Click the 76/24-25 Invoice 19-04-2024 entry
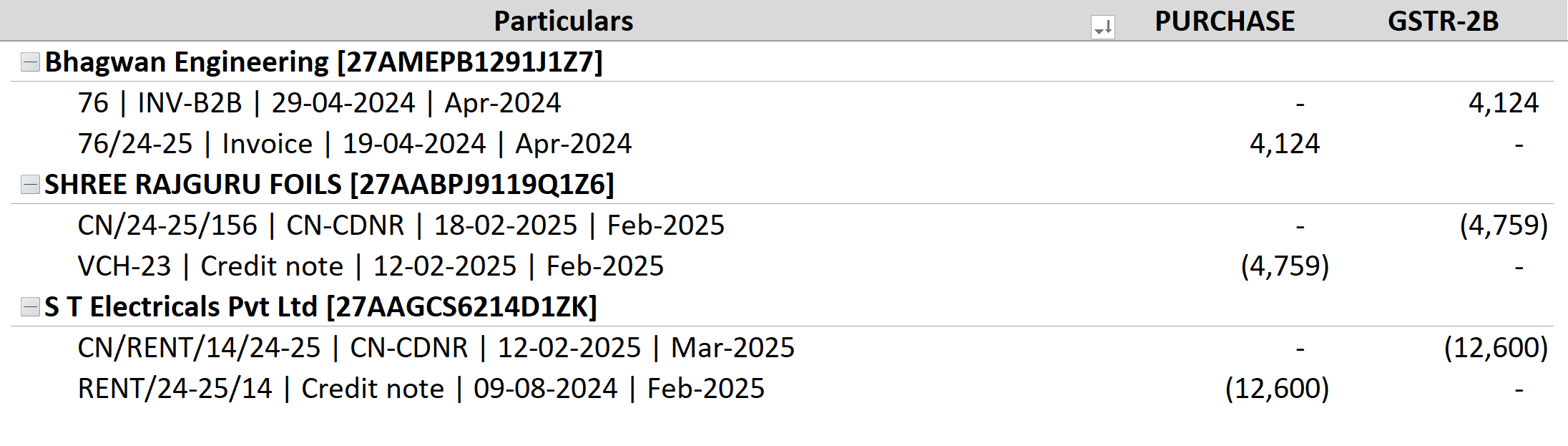This screenshot has height=446, width=1568. (355, 144)
